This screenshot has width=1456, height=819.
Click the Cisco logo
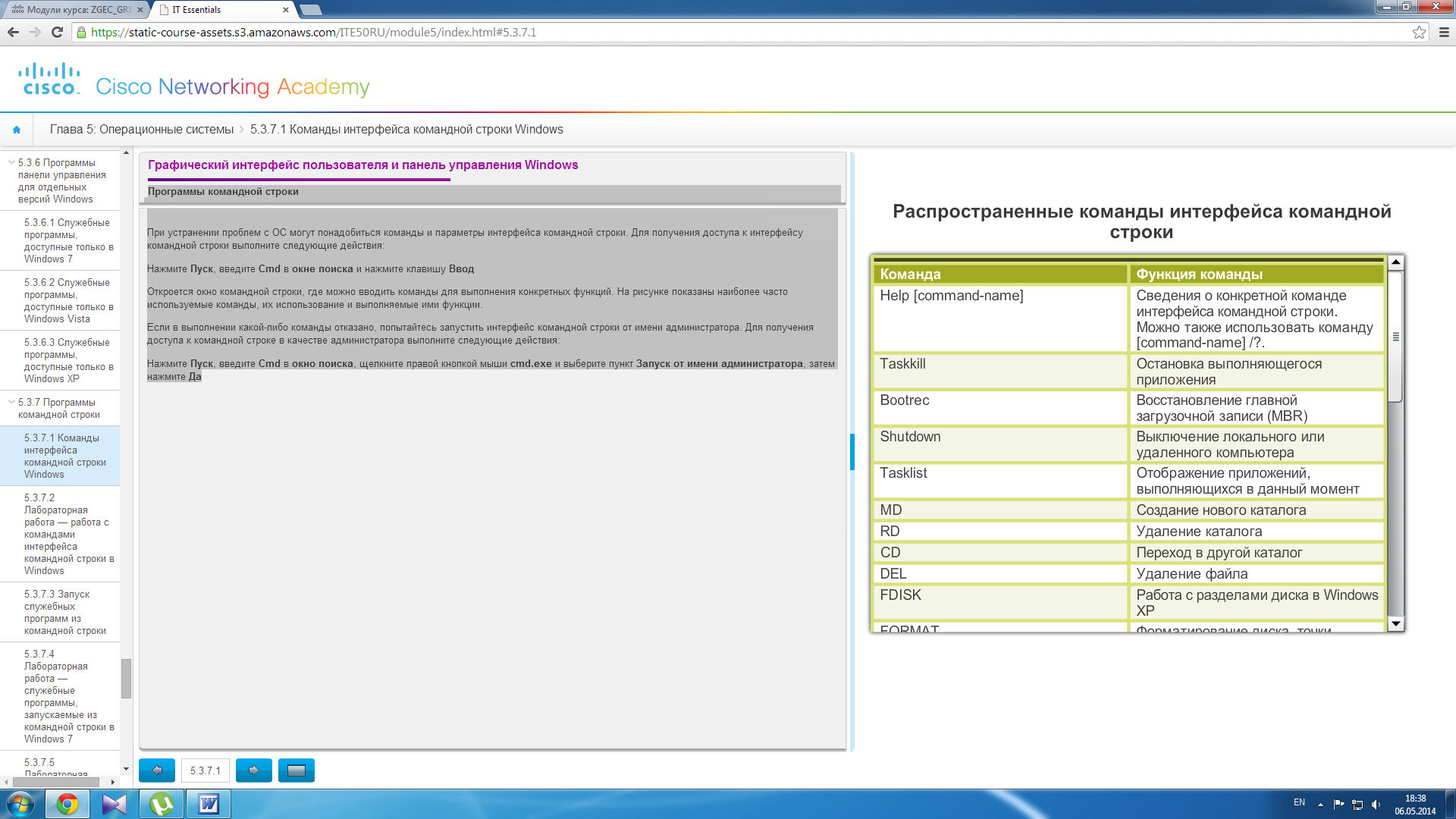click(49, 79)
